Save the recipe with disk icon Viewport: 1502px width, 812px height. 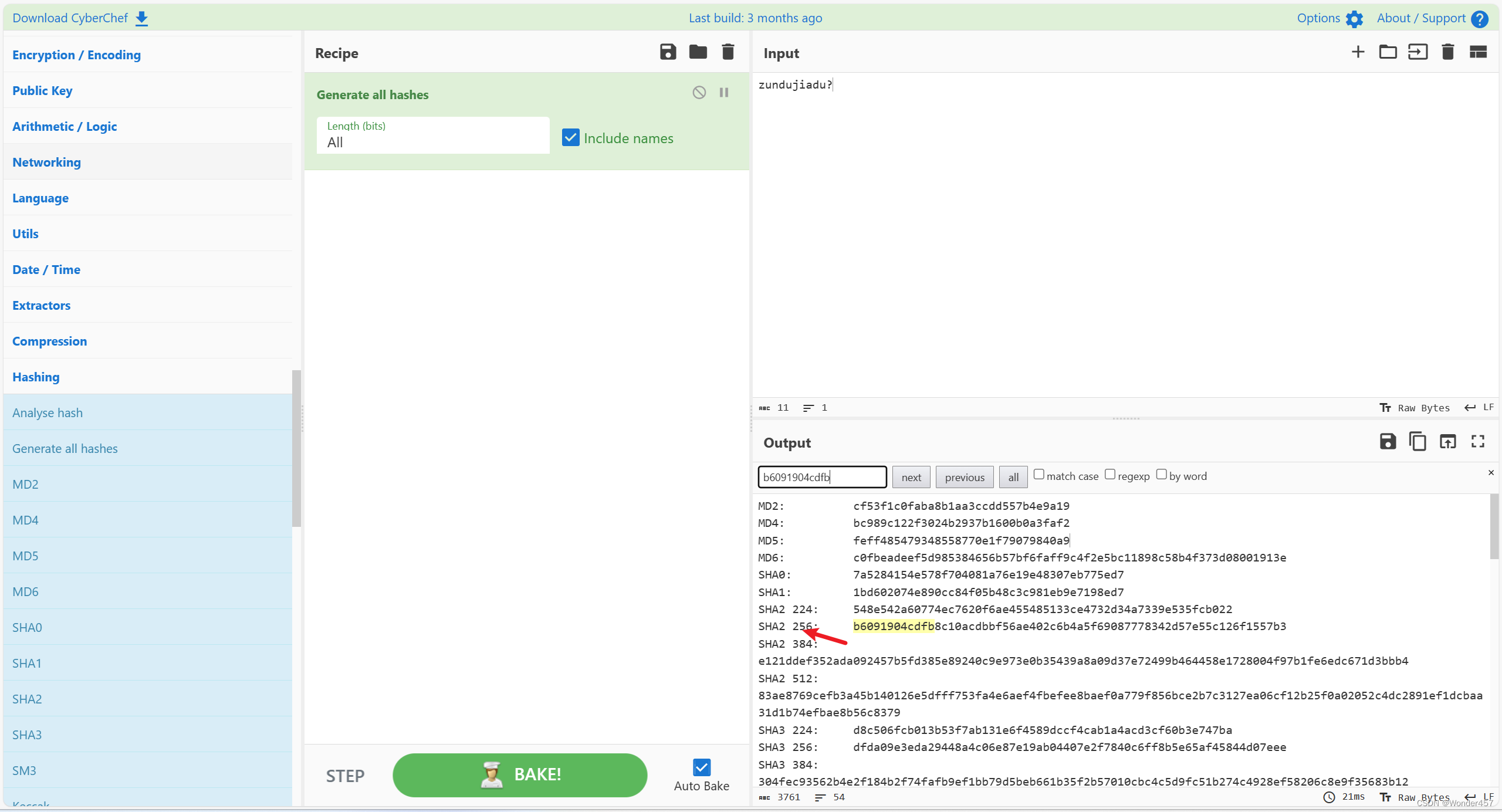click(x=668, y=52)
